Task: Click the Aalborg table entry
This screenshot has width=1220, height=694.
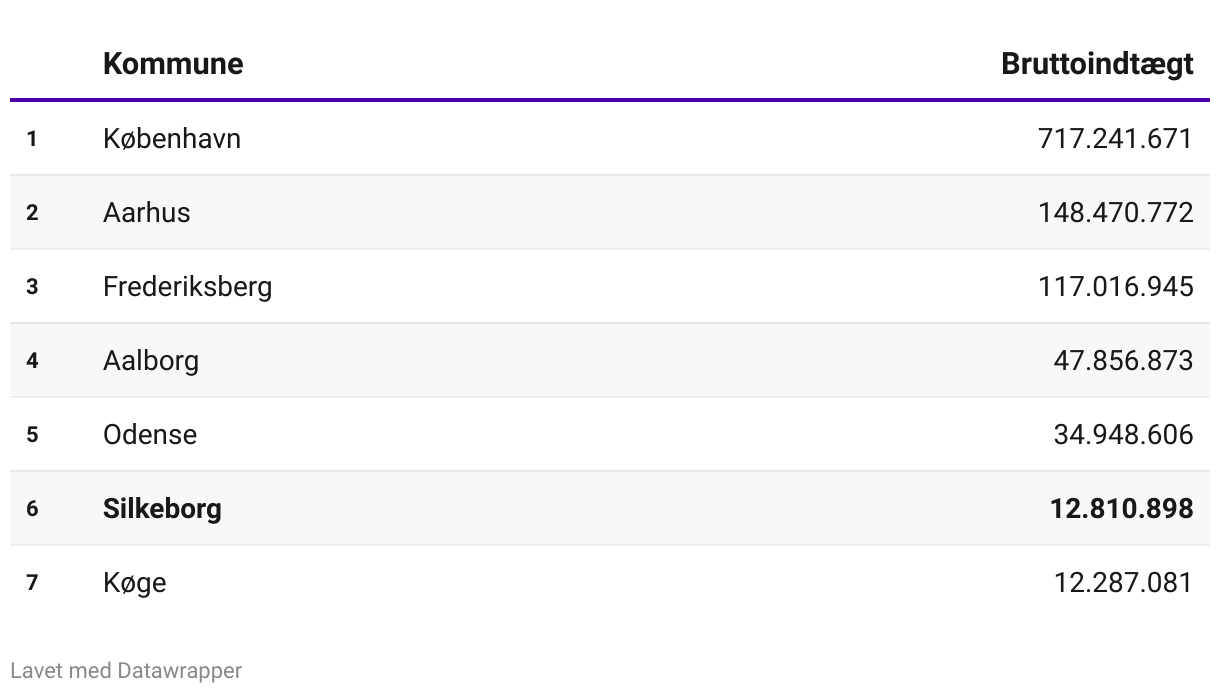Action: point(151,360)
